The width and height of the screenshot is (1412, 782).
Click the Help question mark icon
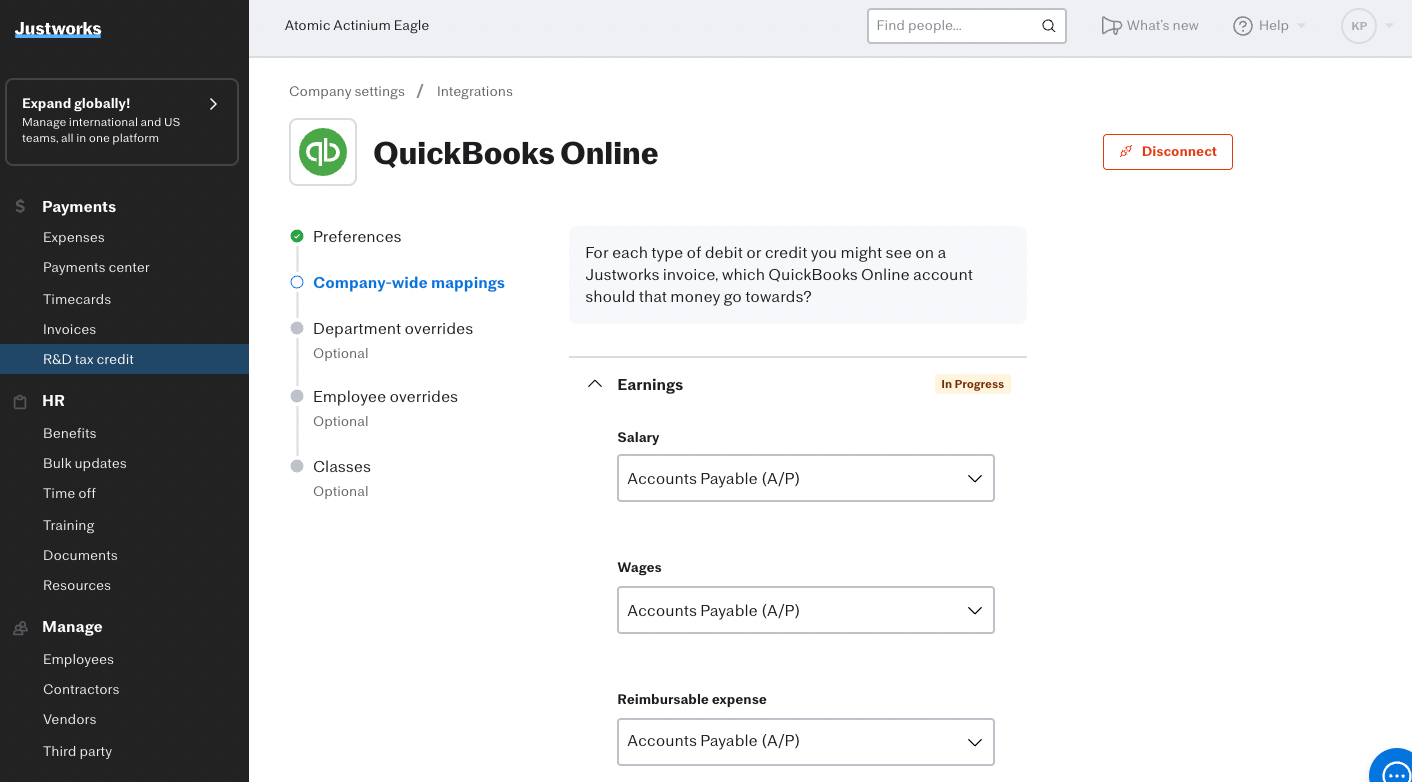1243,26
